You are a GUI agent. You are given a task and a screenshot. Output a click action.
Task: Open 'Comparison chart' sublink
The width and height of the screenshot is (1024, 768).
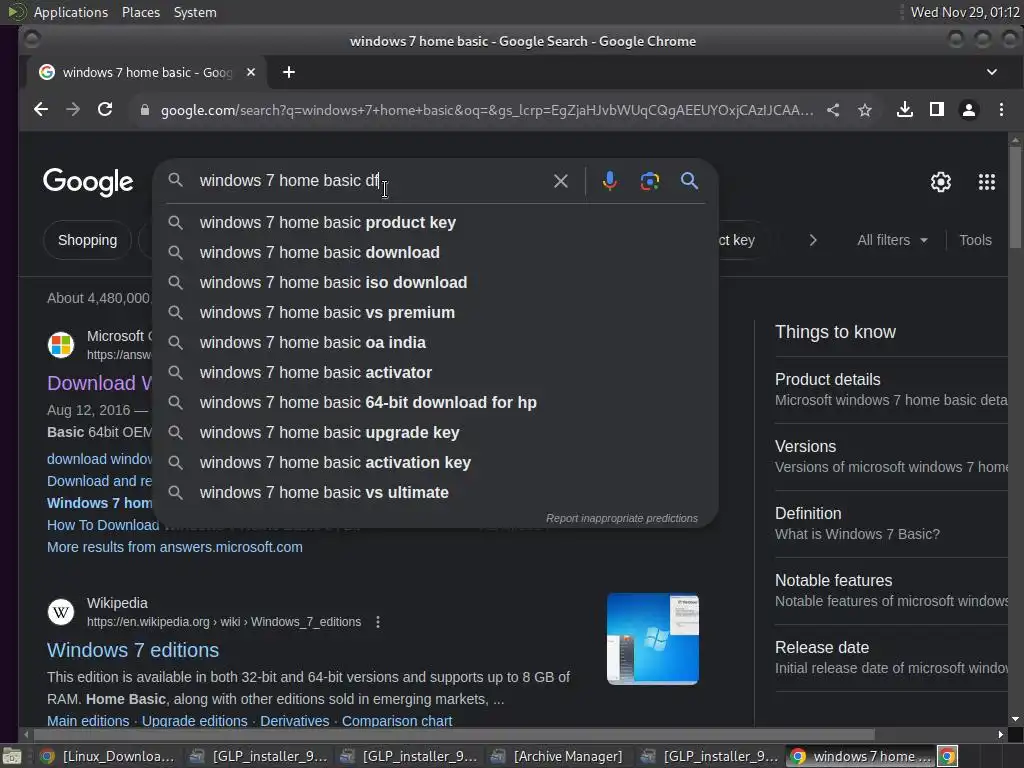397,721
